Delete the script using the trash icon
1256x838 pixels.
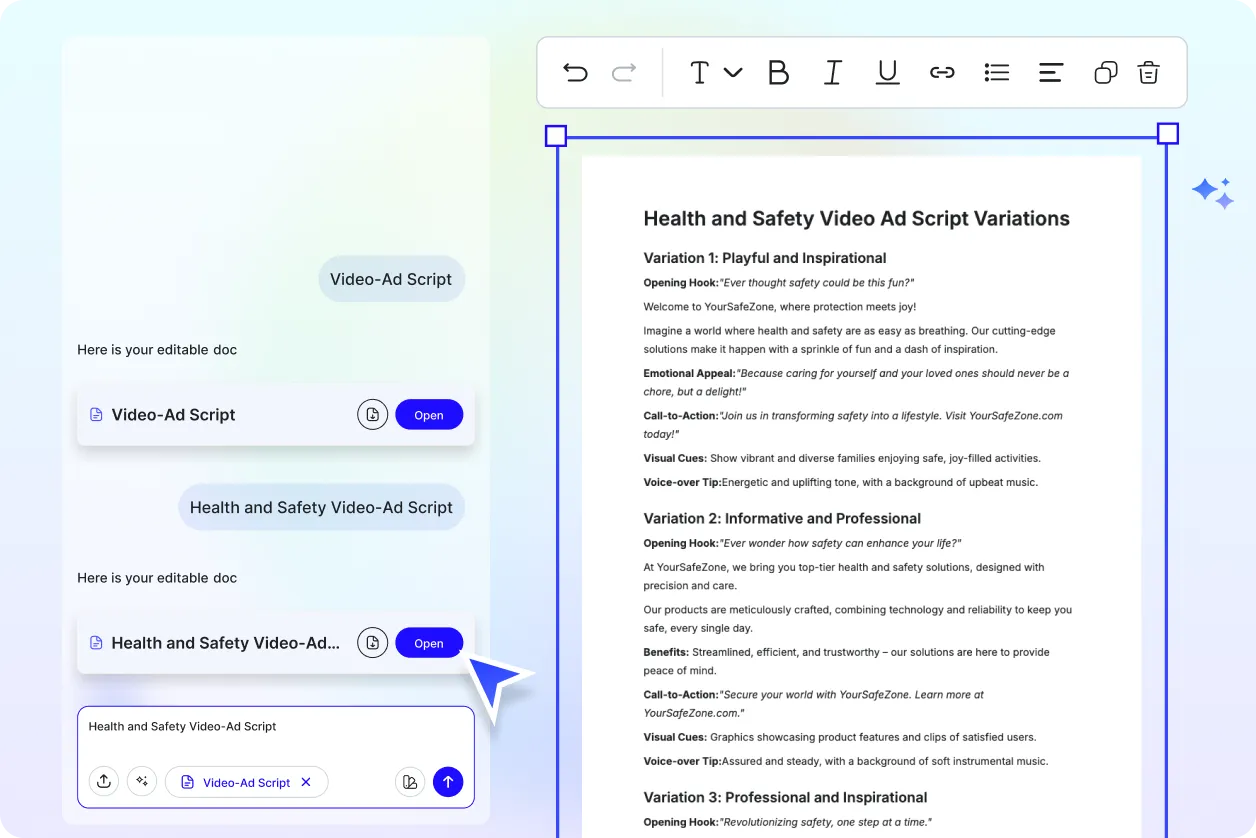(x=1148, y=72)
